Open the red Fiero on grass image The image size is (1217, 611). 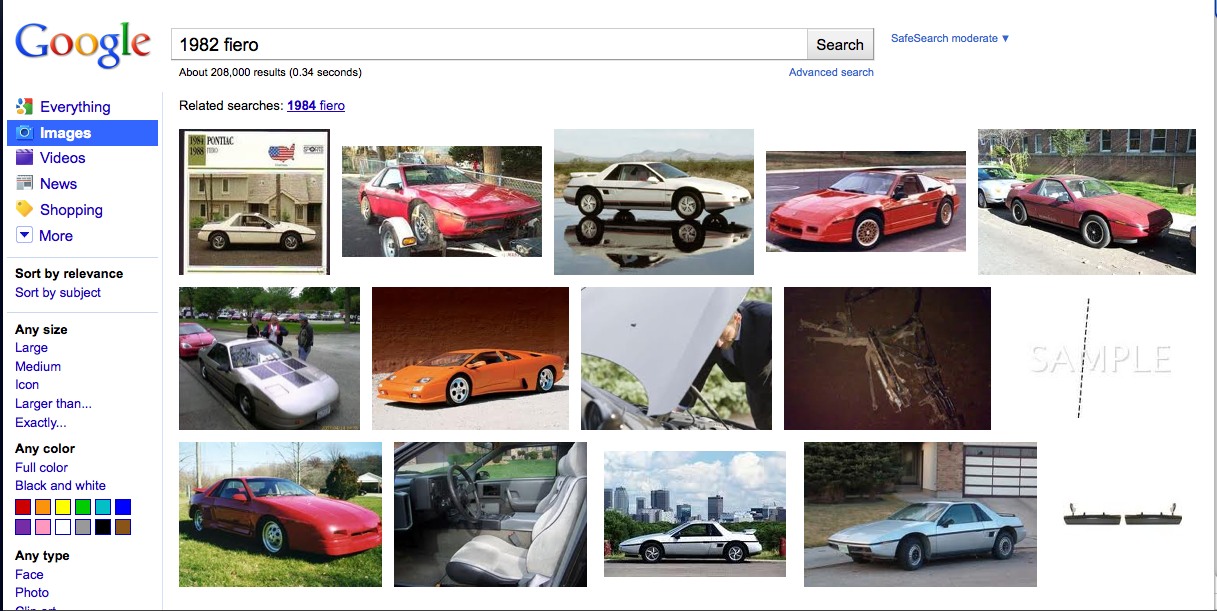coord(280,514)
